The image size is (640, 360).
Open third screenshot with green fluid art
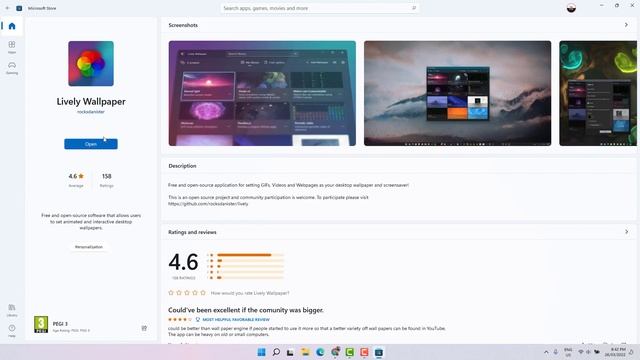click(598, 93)
